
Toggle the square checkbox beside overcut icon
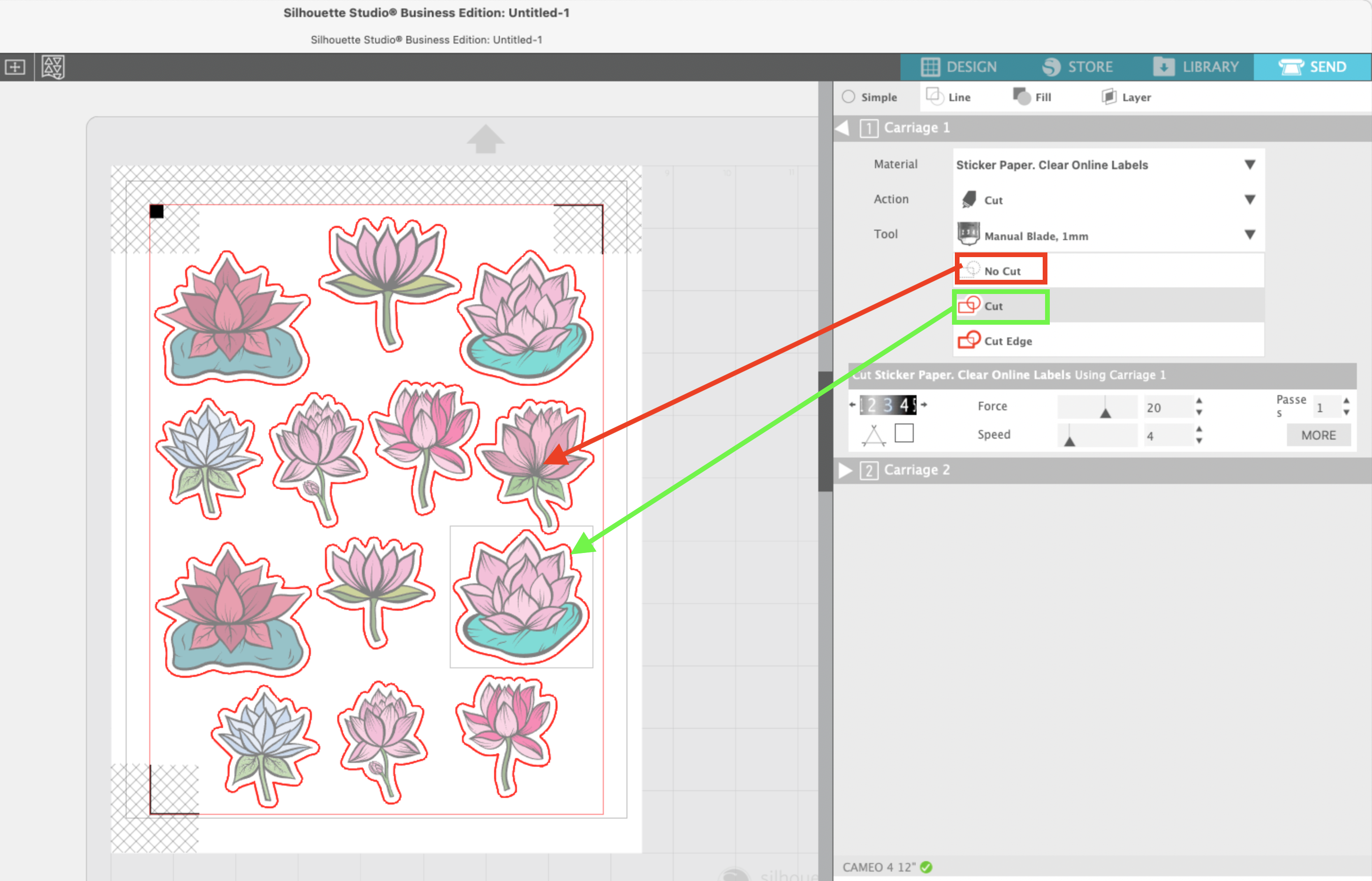904,433
